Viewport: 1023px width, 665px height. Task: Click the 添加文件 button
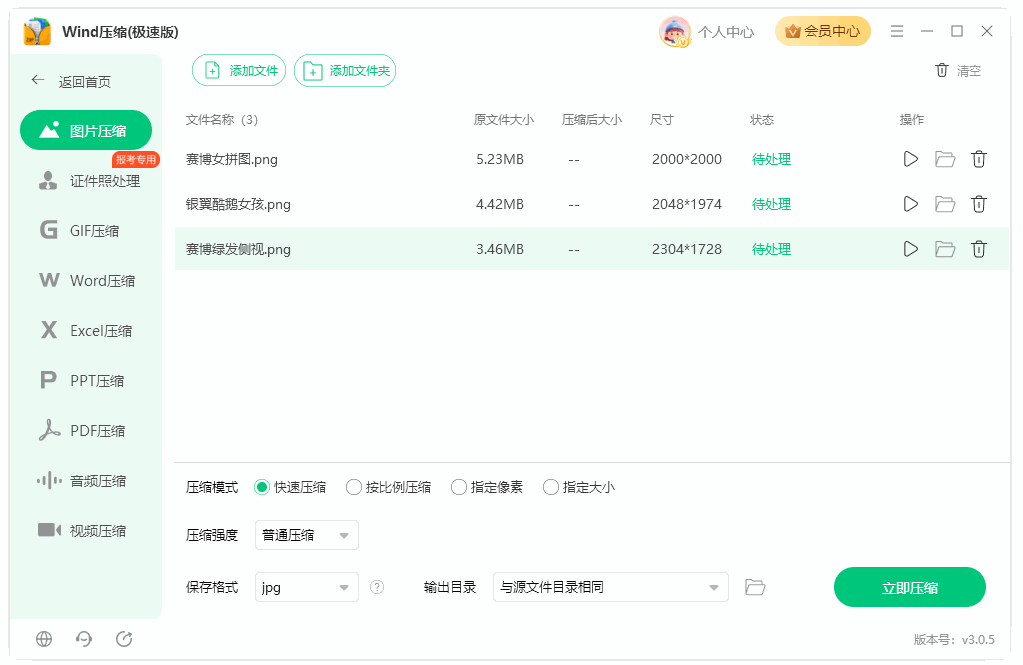click(x=239, y=70)
